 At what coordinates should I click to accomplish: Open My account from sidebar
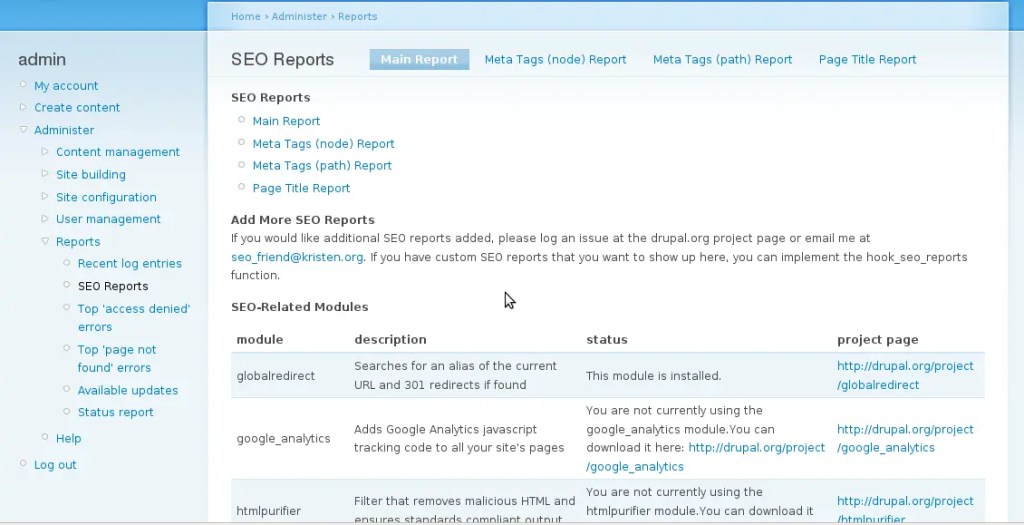66,86
